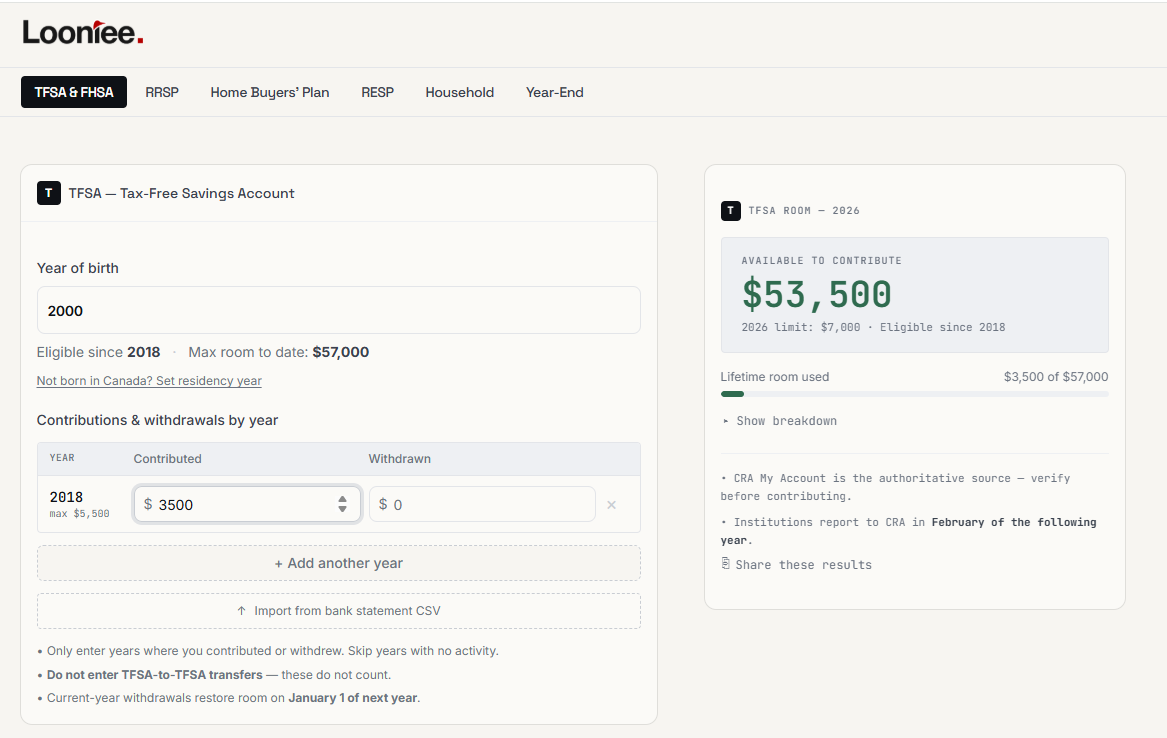Image resolution: width=1167 pixels, height=738 pixels.
Task: Add another year row
Action: coord(339,563)
